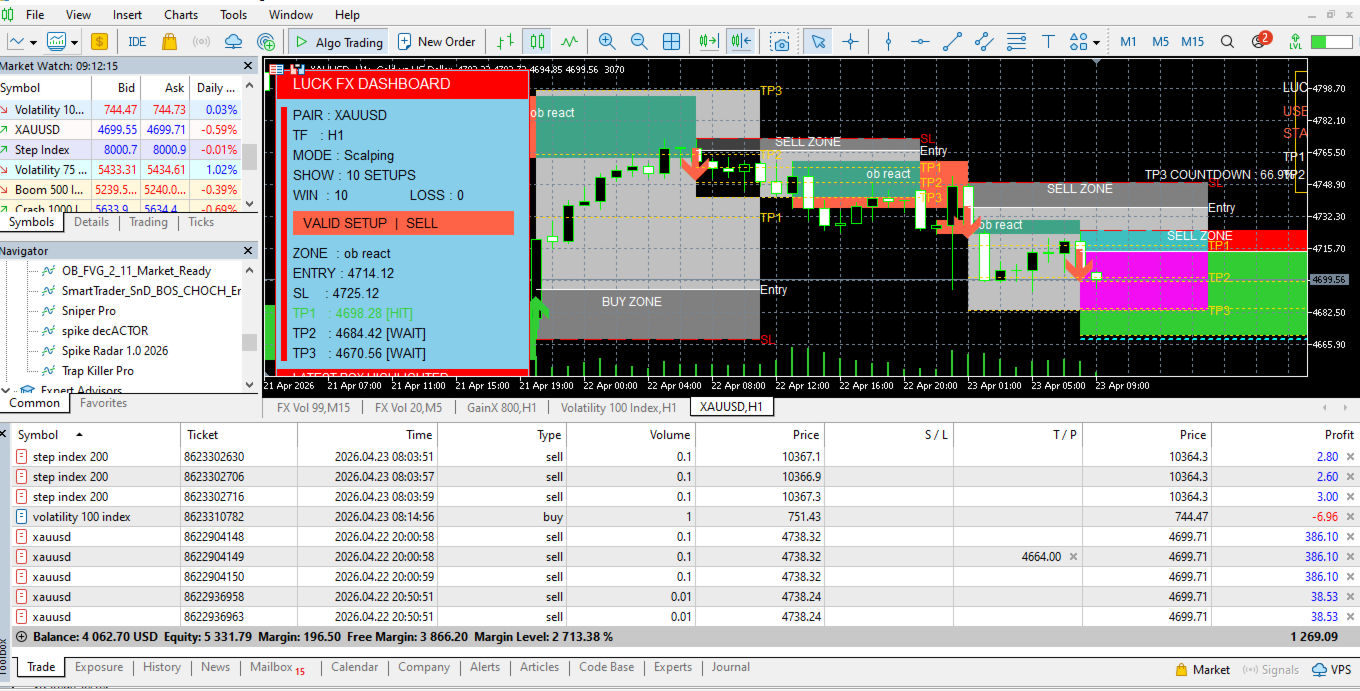The width and height of the screenshot is (1360, 691).
Task: Select the M15 timeframe button
Action: coord(1192,42)
